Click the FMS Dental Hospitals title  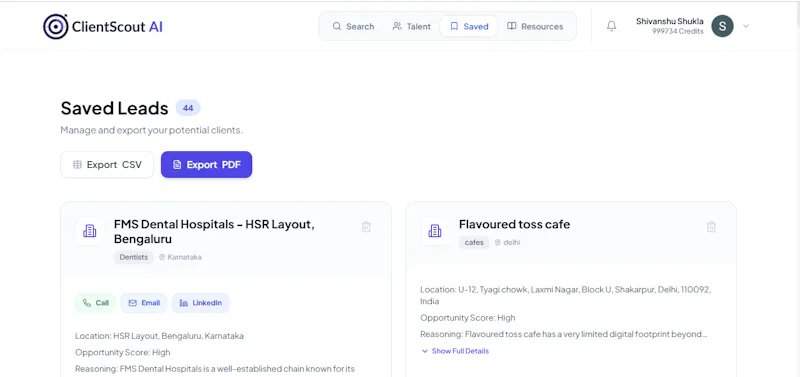[x=214, y=232]
